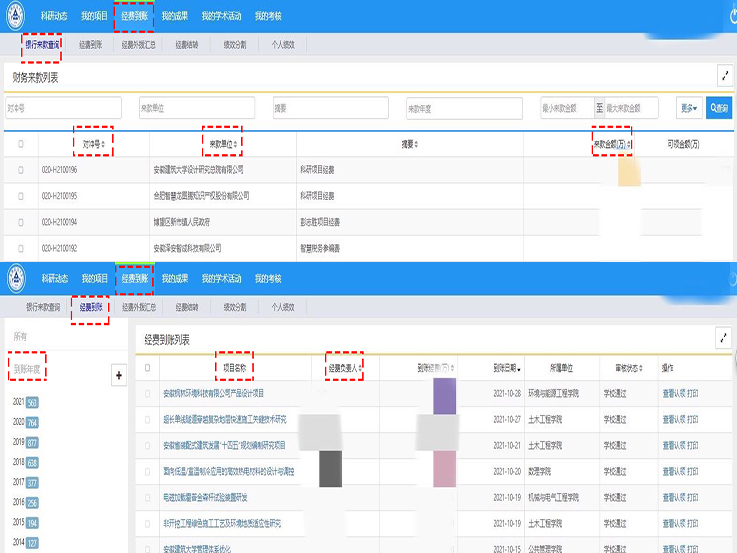Click the plus icon beside 到账年度

[120, 375]
